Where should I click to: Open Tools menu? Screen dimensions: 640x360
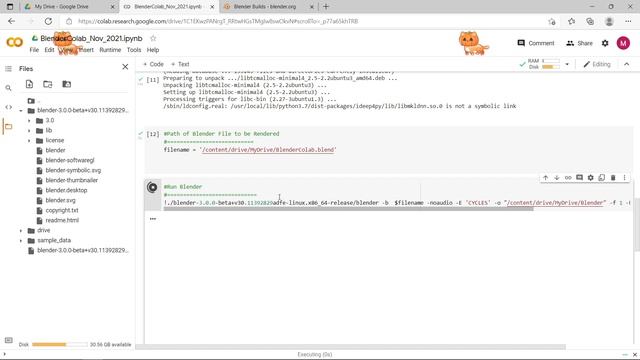[134, 50]
